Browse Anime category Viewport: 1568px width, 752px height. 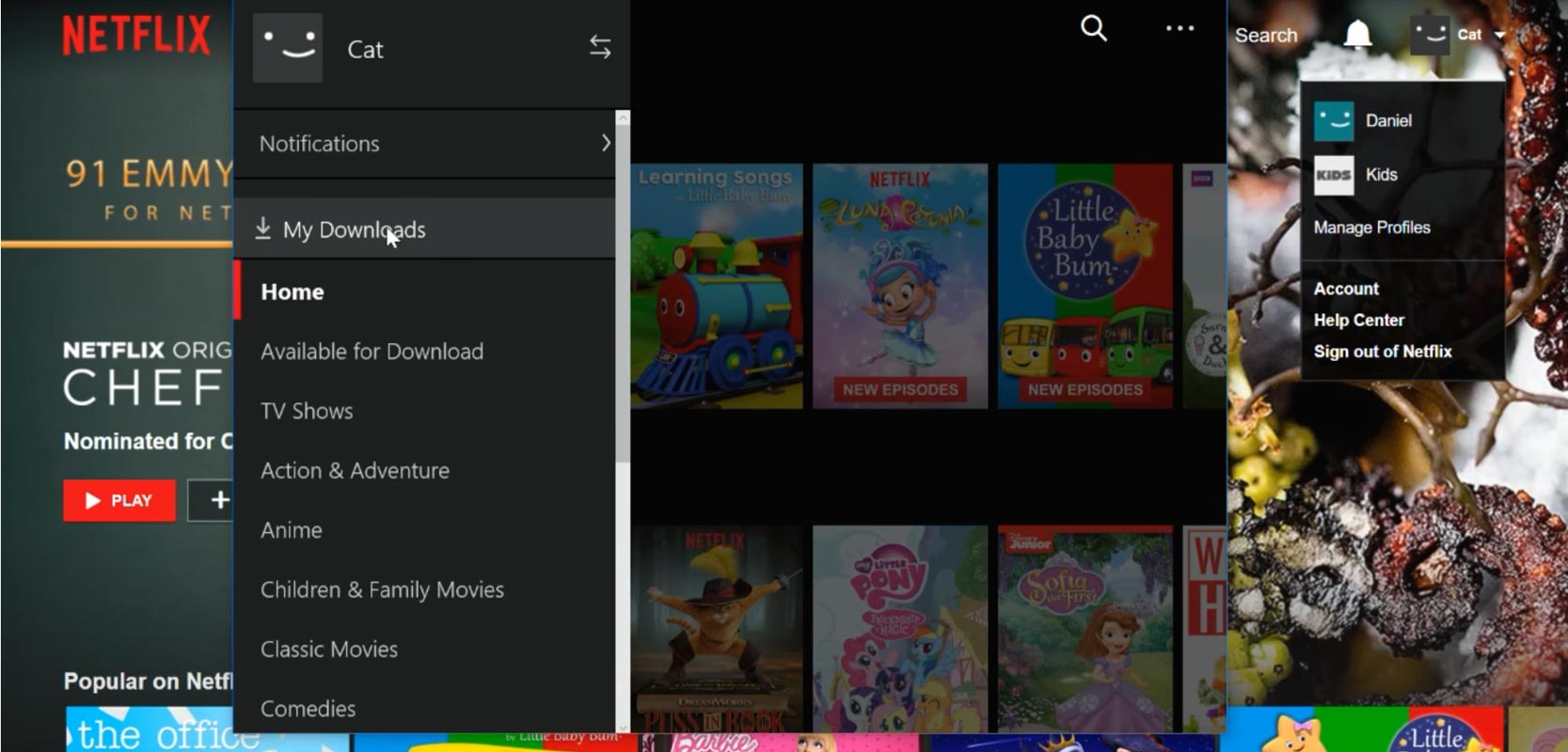tap(292, 530)
